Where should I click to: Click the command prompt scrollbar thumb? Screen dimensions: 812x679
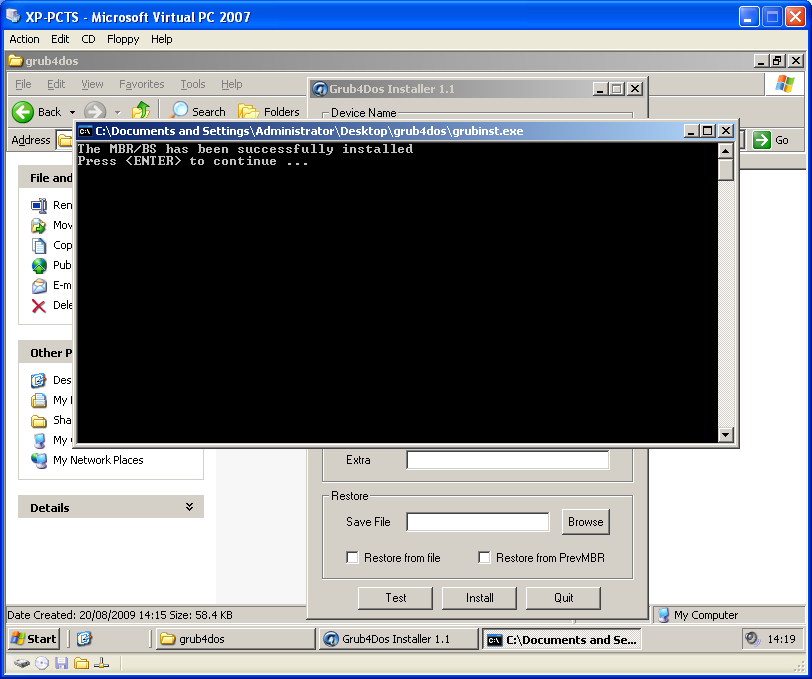[x=726, y=170]
